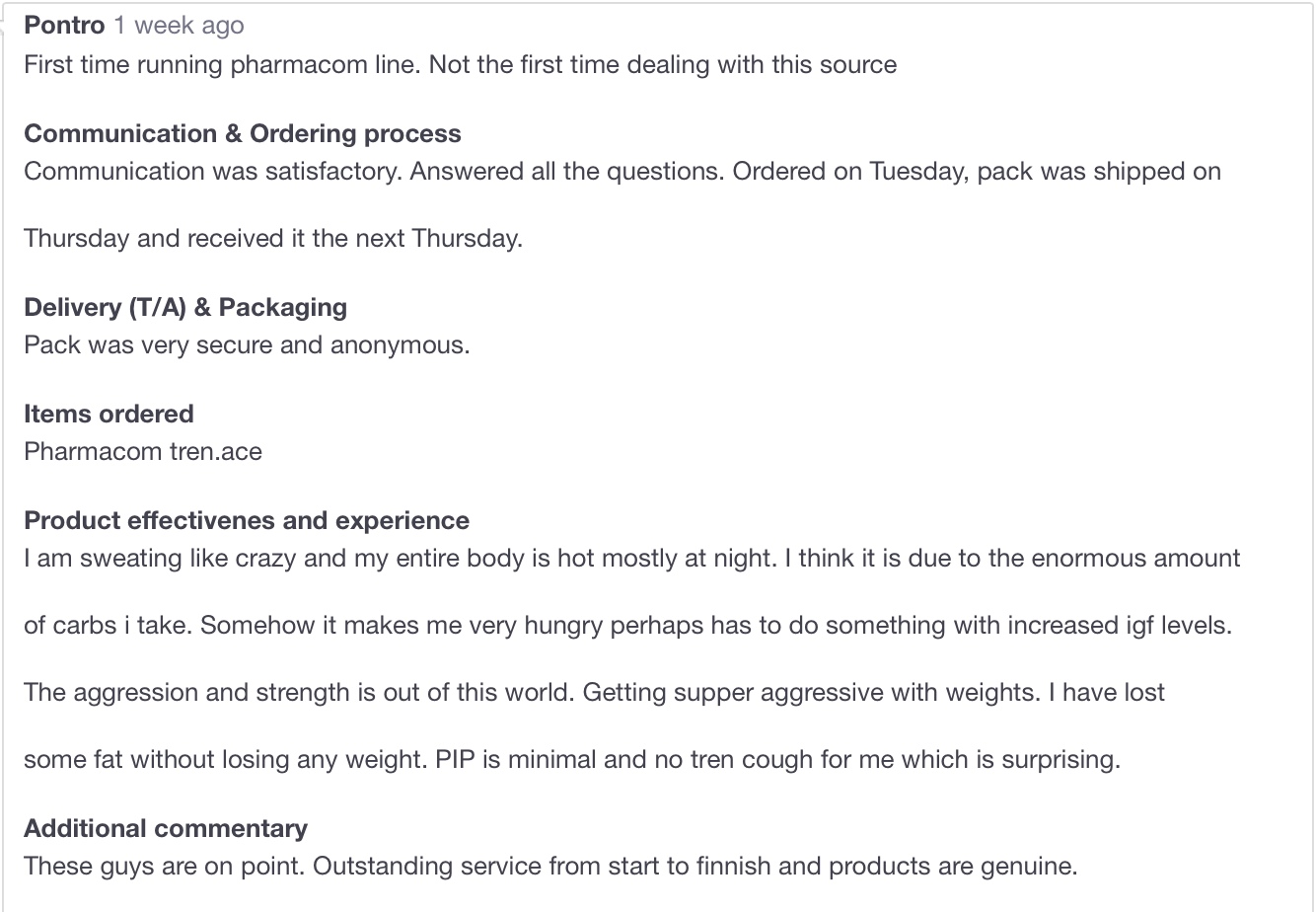The image size is (1316, 912).
Task: Click the line "Thursday and received it the next Thursday"
Action: [272, 239]
